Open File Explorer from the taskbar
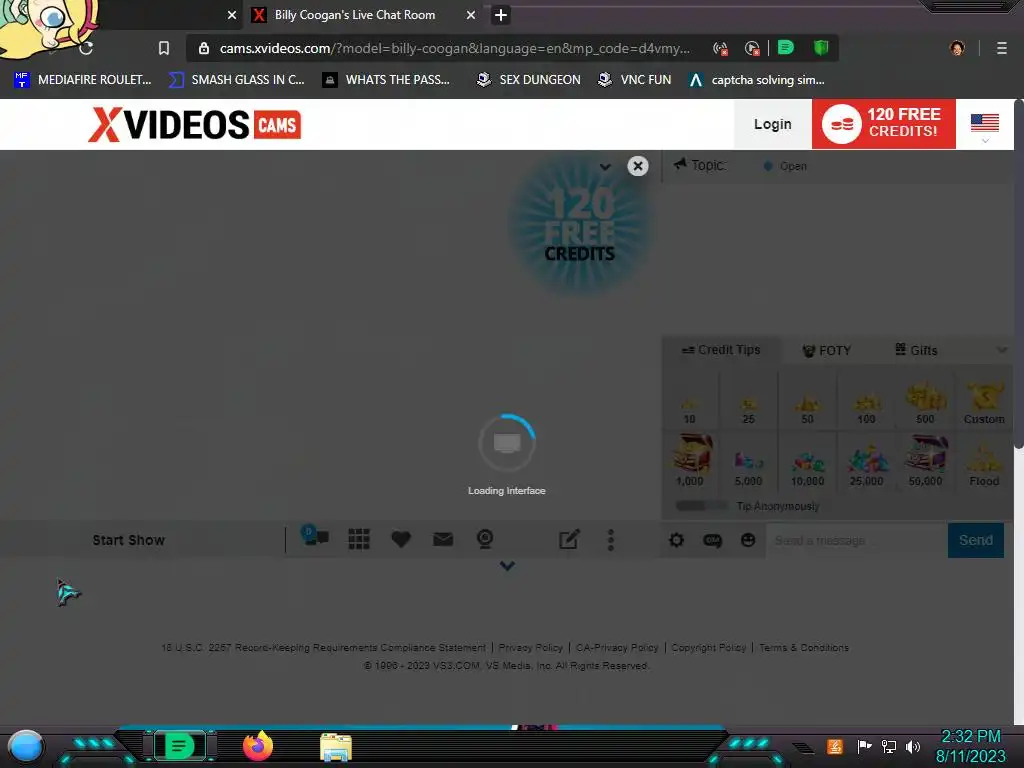 336,747
